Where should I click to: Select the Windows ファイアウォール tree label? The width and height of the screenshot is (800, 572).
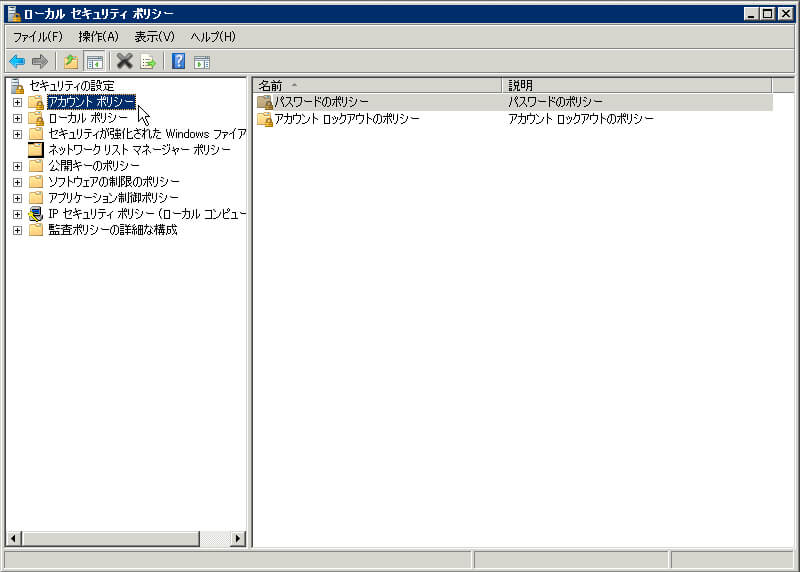coord(147,134)
